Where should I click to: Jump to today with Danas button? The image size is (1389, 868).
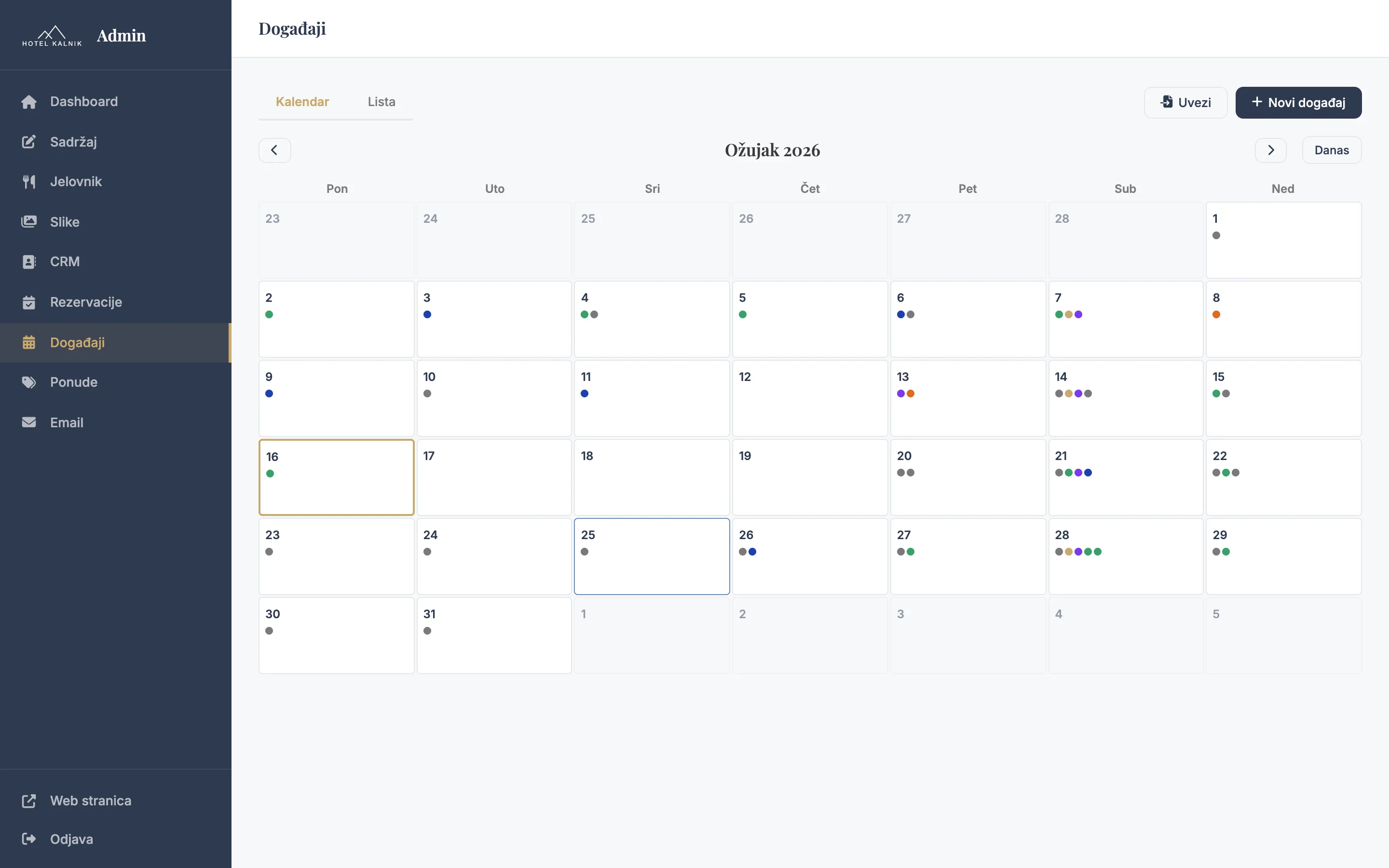(x=1331, y=150)
